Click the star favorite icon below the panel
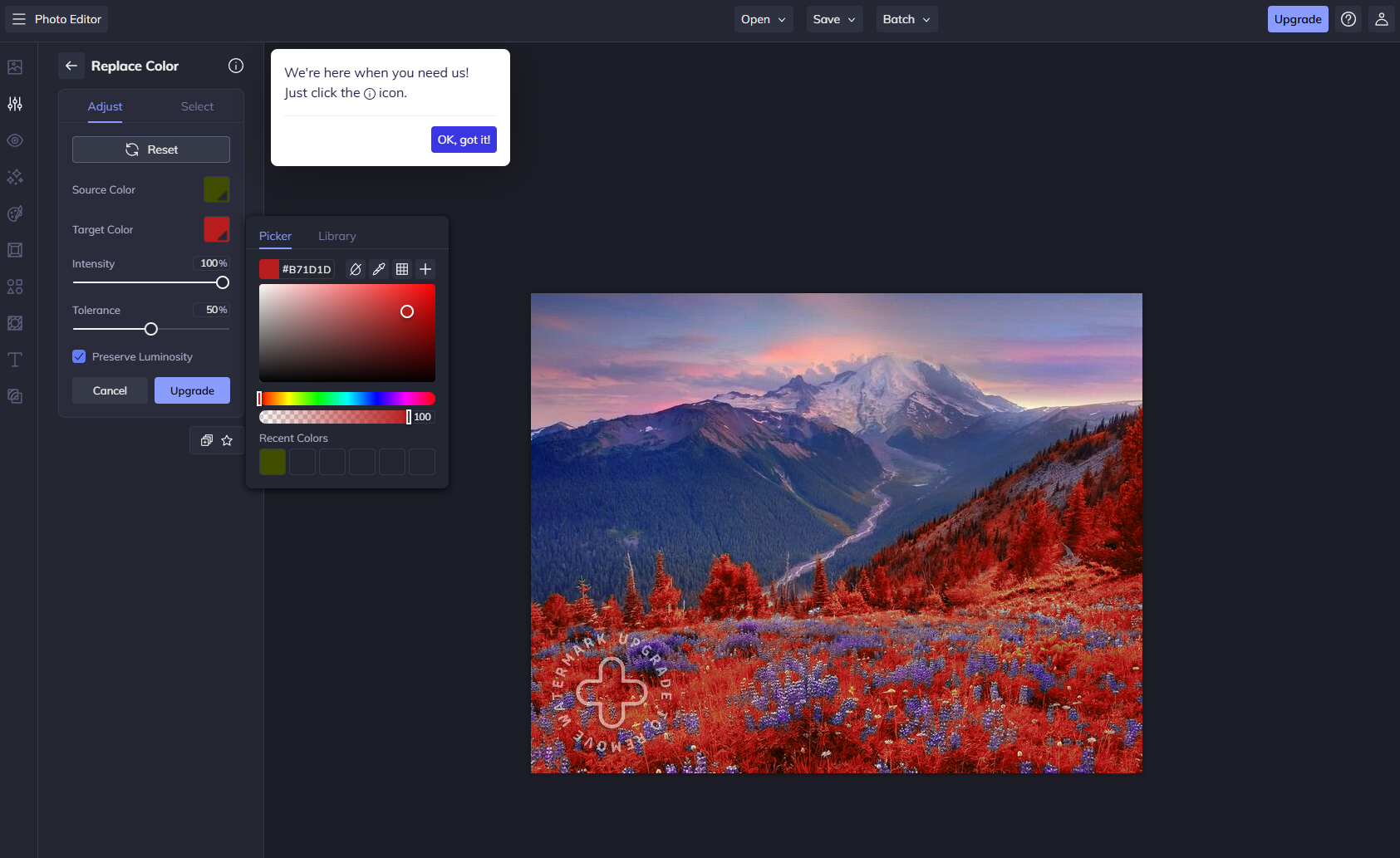This screenshot has width=1400, height=858. 227,440
